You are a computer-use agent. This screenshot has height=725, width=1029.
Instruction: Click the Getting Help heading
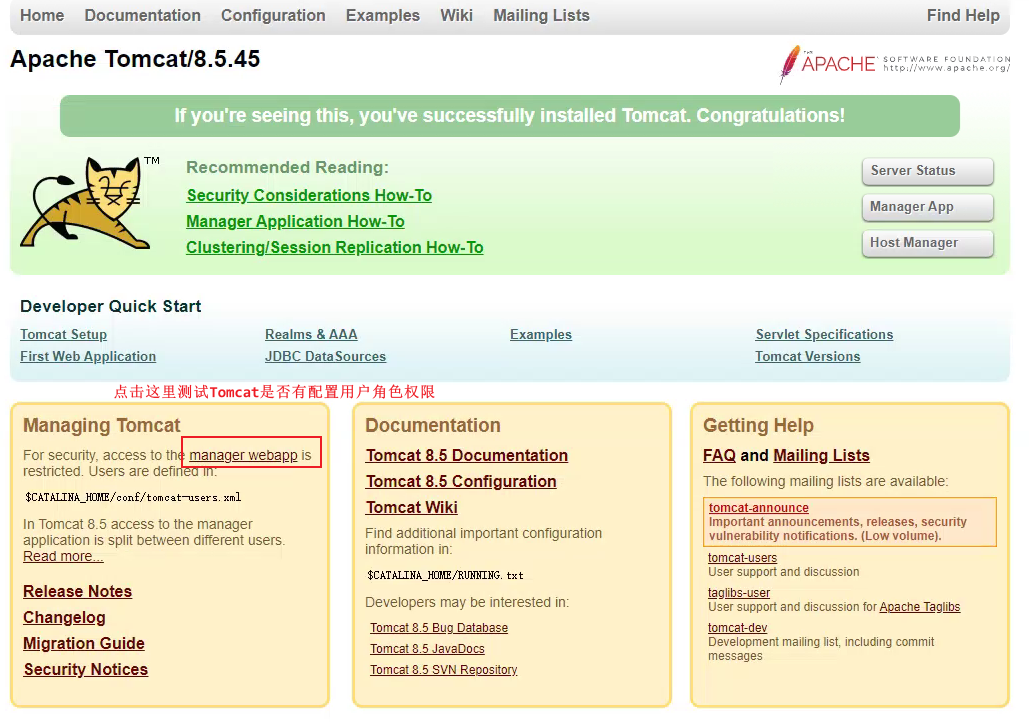[x=759, y=426]
